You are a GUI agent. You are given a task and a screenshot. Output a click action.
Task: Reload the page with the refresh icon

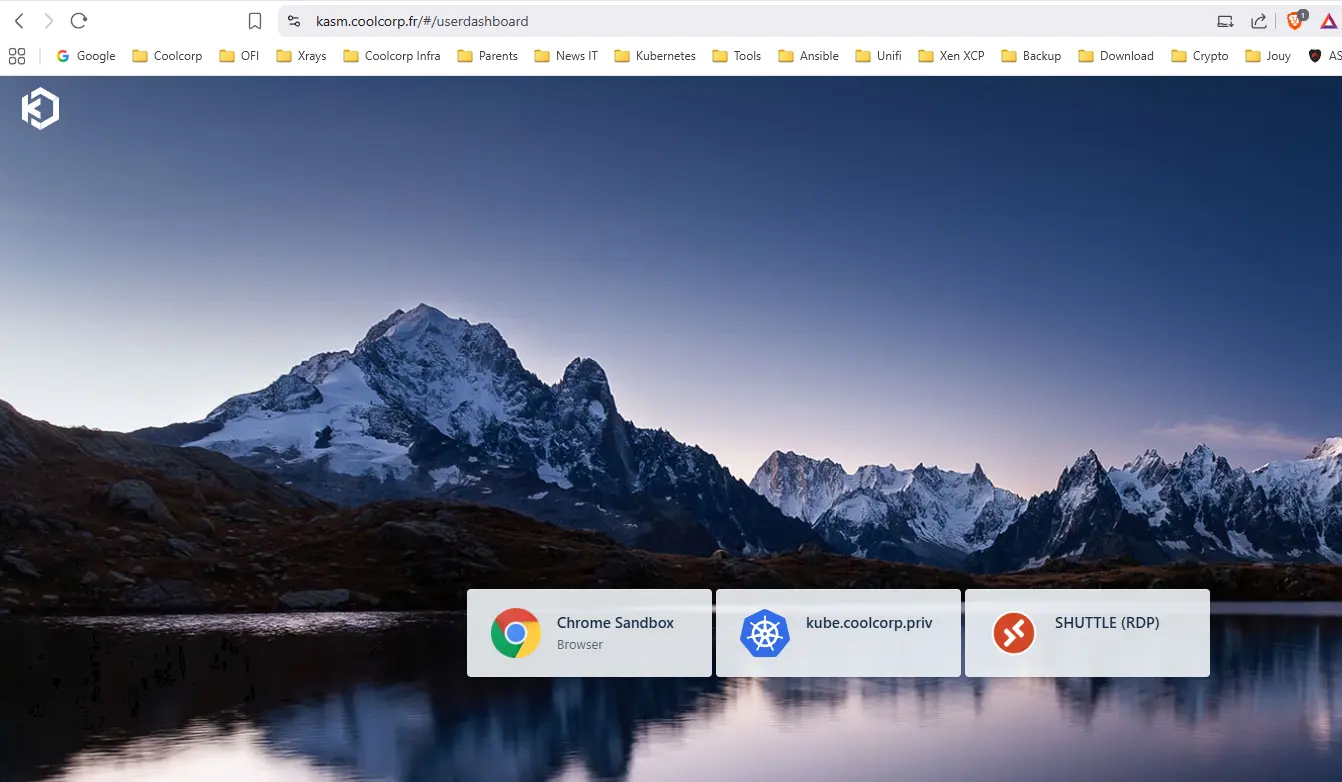pos(79,21)
